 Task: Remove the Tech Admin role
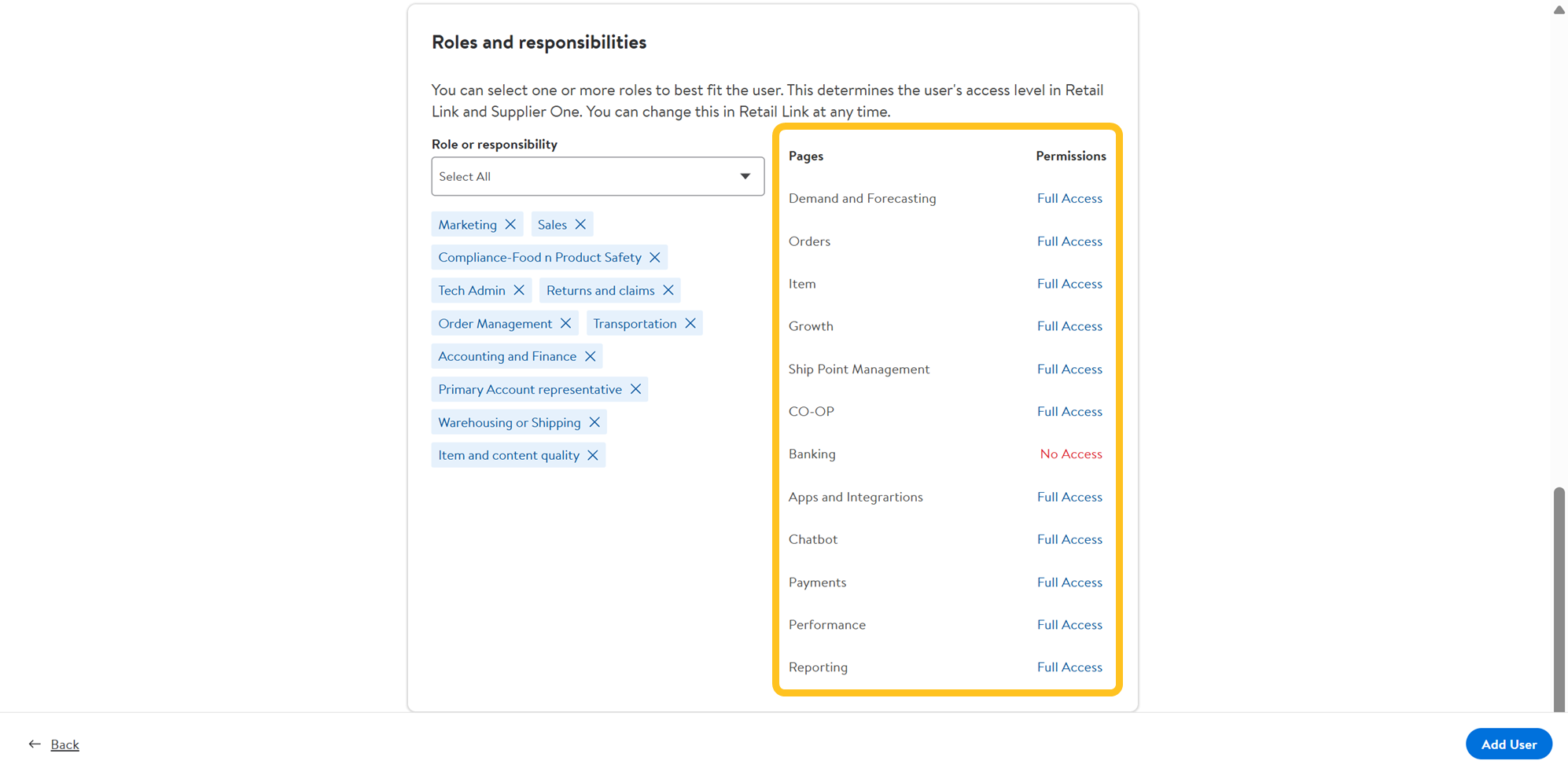click(x=519, y=291)
